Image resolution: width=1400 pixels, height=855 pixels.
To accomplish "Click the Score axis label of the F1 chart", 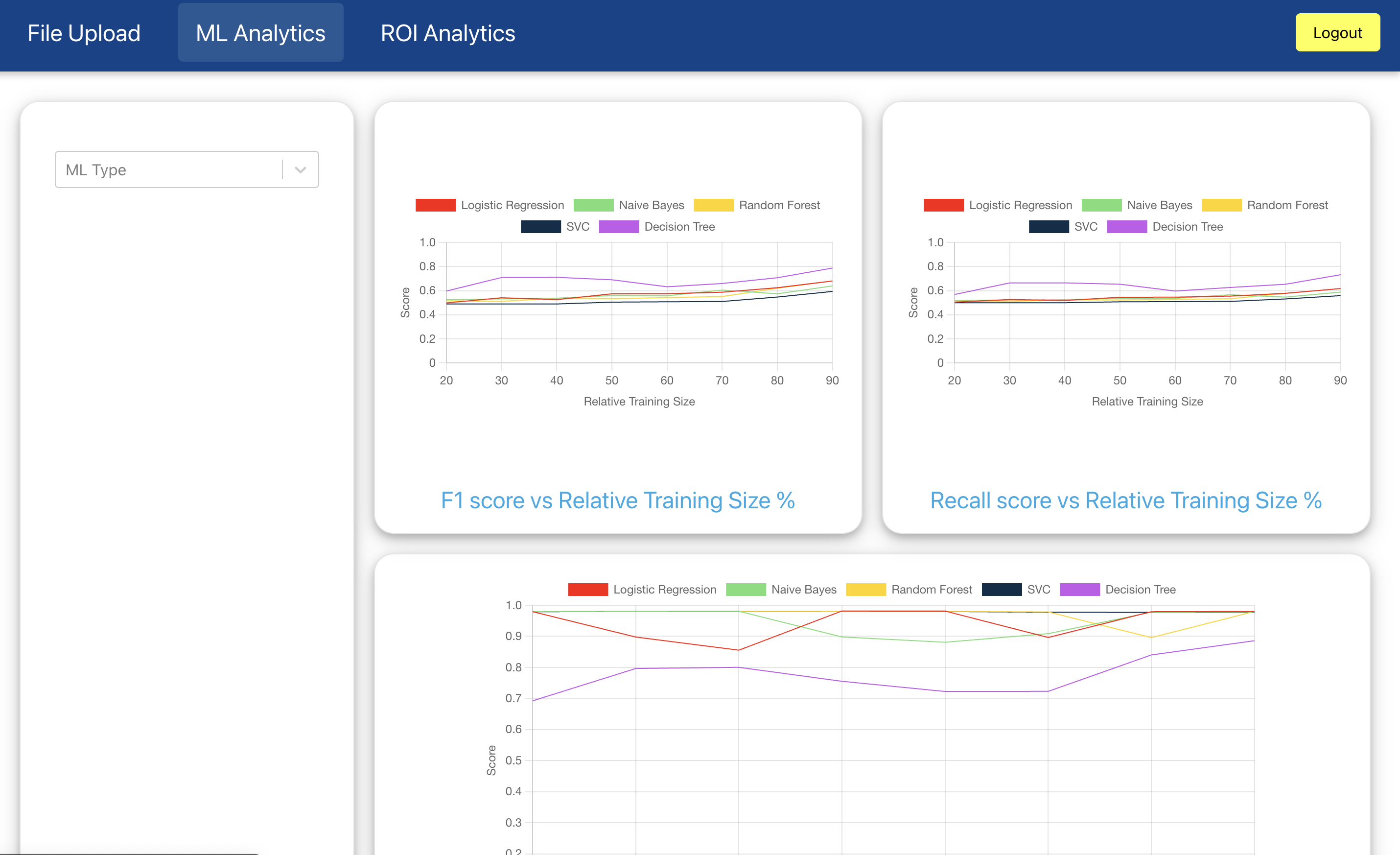I will coord(405,303).
